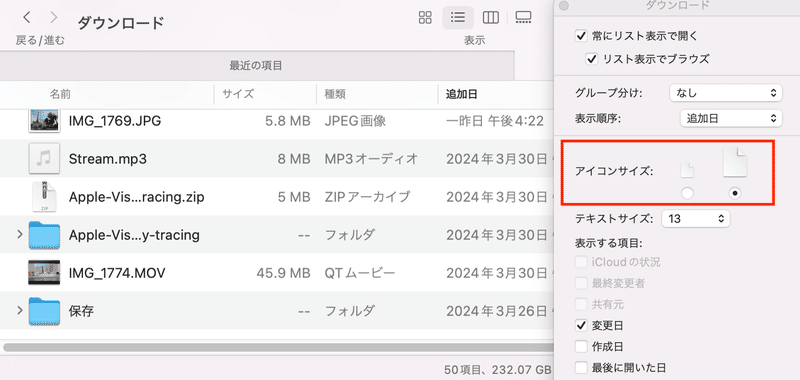Expand the Apple-Vis...y-tracing folder disclosure arrow
Screen dimensions: 800x380
[19, 235]
